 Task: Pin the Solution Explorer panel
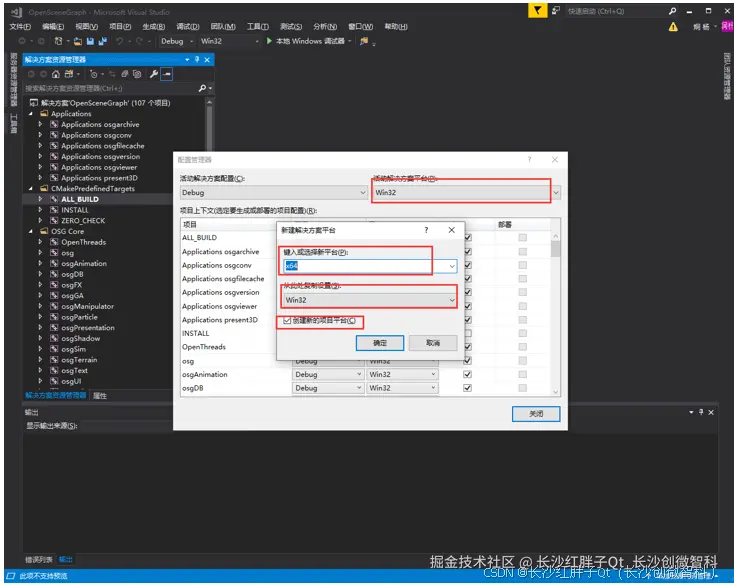pyautogui.click(x=197, y=59)
